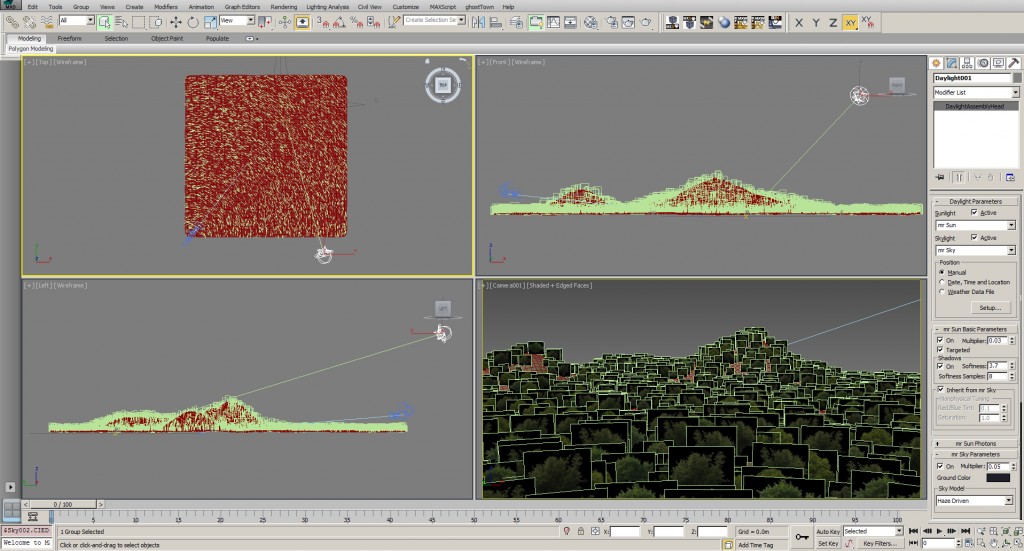1024x551 pixels.
Task: Restrict to X axis
Action: 799,22
